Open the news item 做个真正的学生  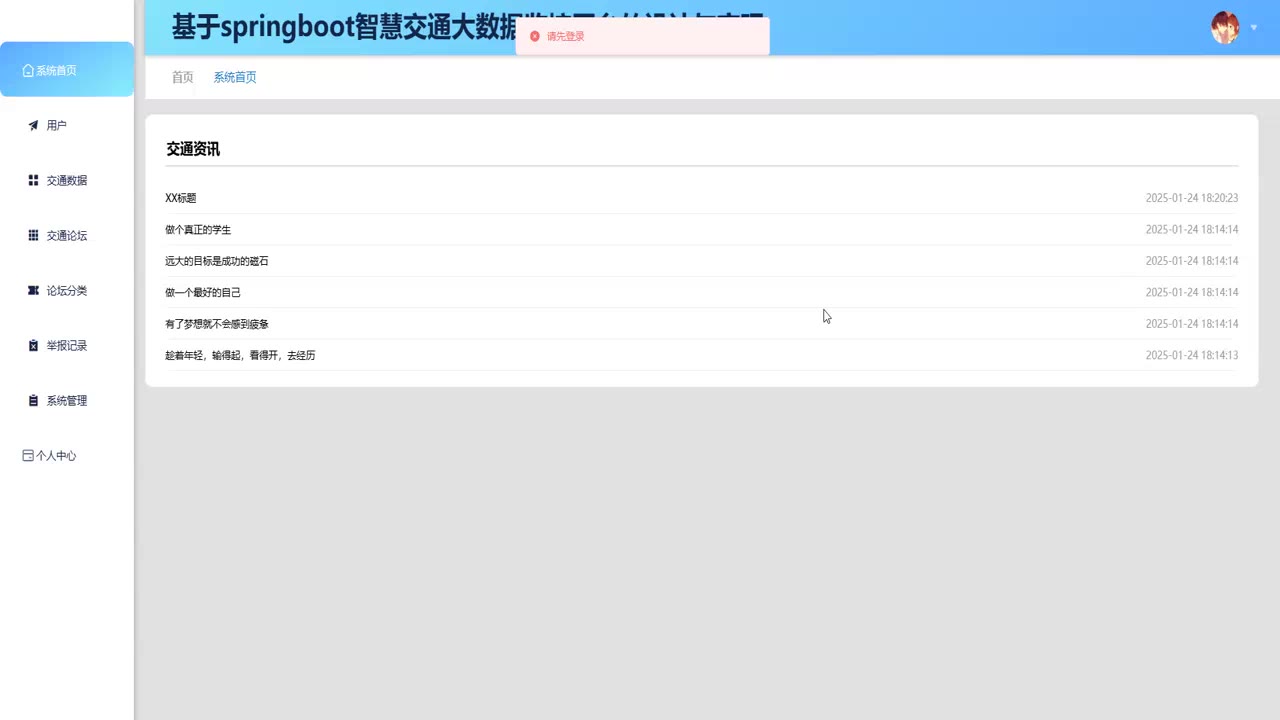click(x=198, y=229)
